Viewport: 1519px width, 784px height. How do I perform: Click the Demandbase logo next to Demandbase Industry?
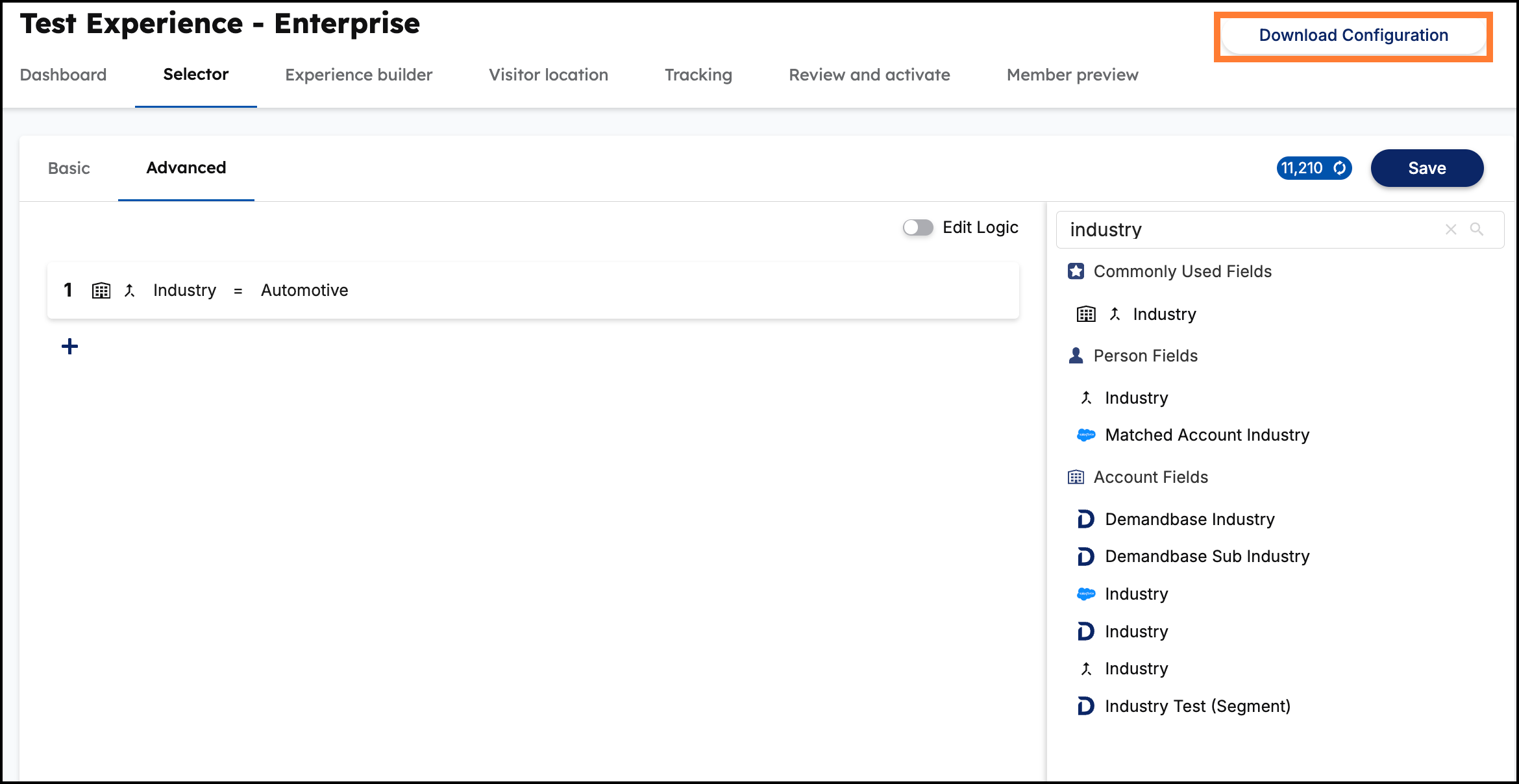1086,519
